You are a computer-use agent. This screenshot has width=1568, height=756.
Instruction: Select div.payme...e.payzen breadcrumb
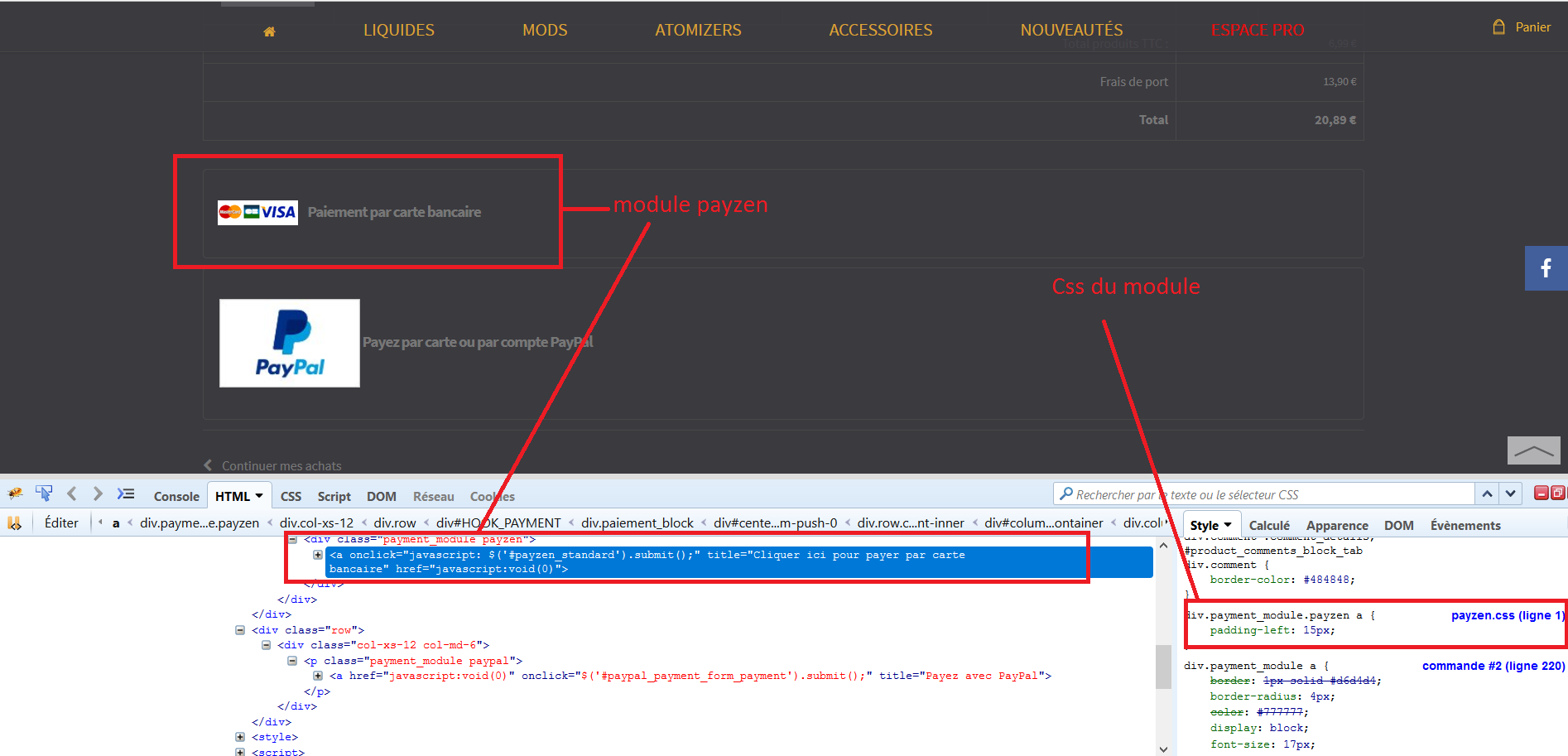[x=200, y=522]
